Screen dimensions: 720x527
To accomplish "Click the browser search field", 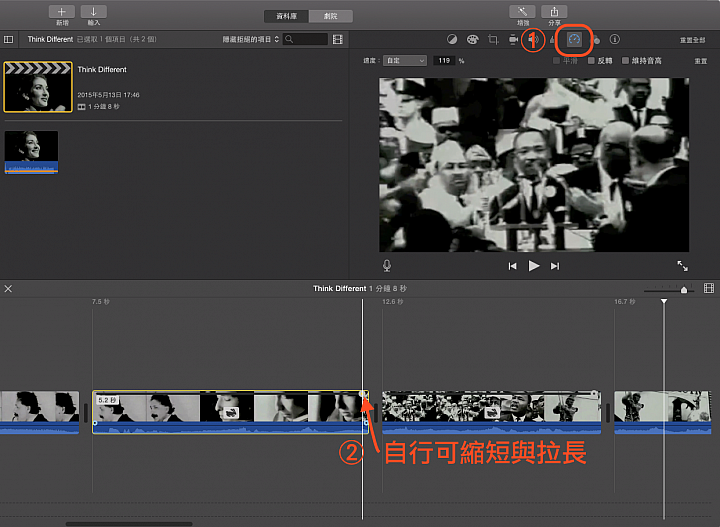I will pos(305,39).
